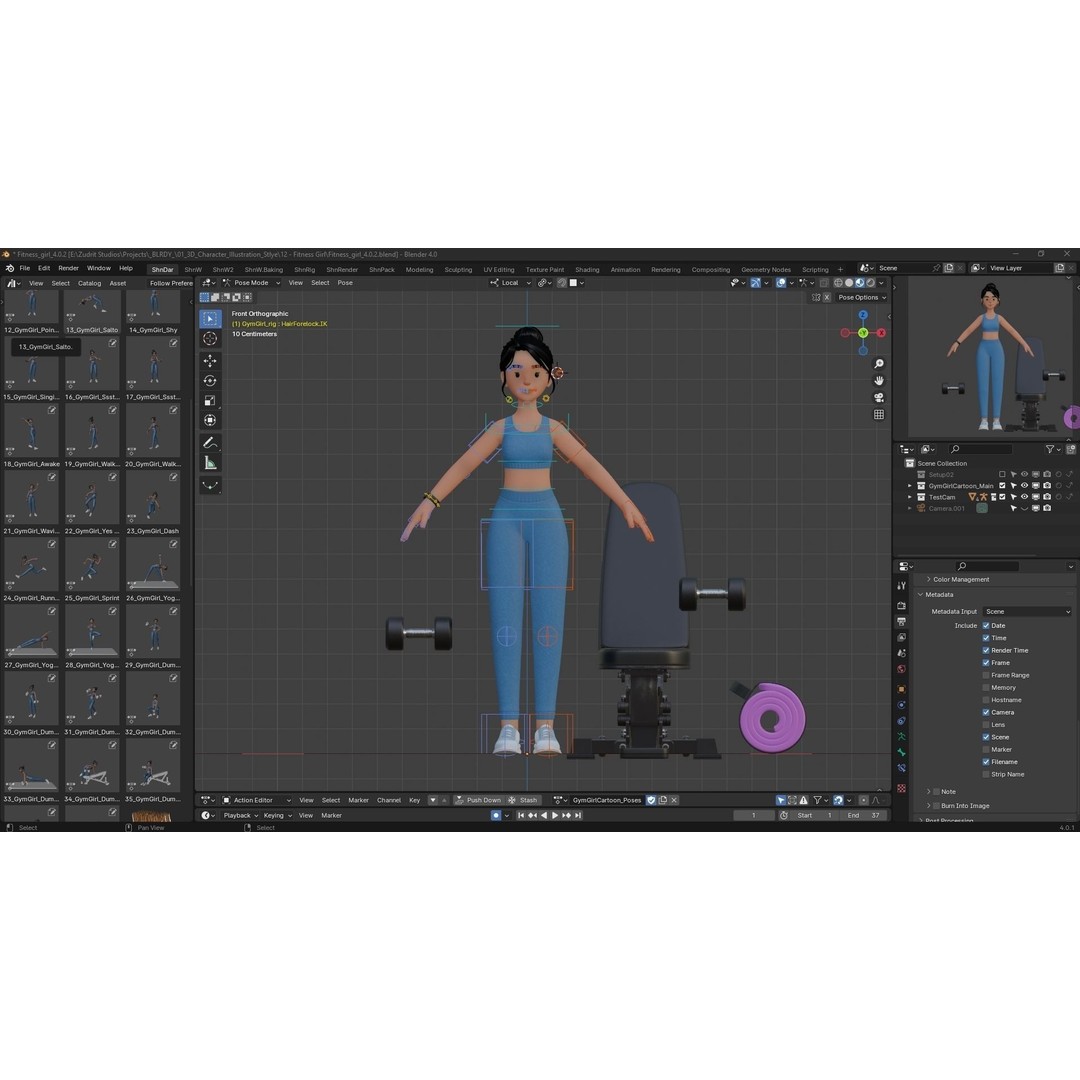Open the Keying popover
This screenshot has width=1080, height=1080.
pyautogui.click(x=278, y=816)
